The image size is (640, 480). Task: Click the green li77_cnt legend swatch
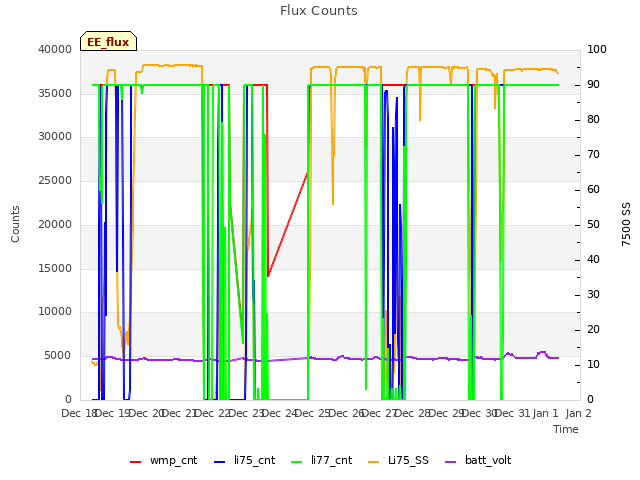297,461
